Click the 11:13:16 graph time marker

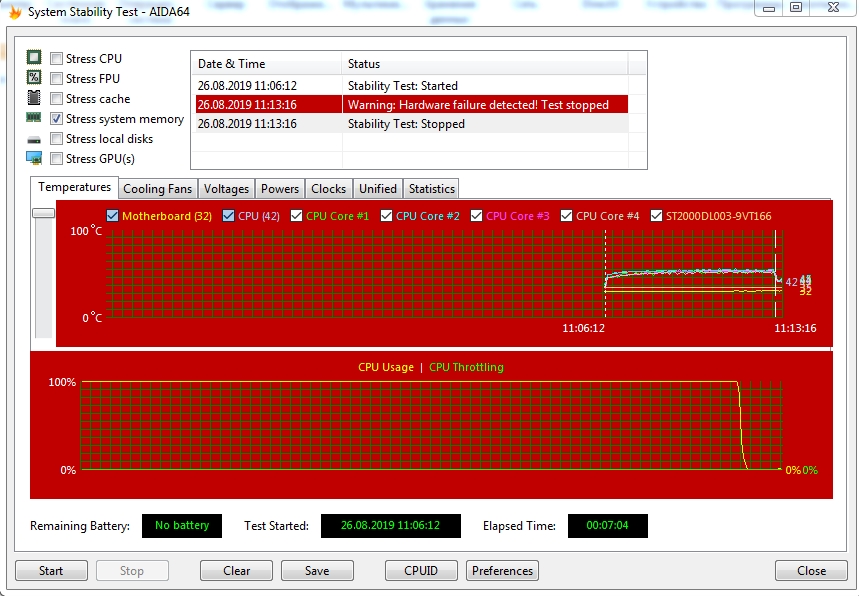[x=795, y=328]
